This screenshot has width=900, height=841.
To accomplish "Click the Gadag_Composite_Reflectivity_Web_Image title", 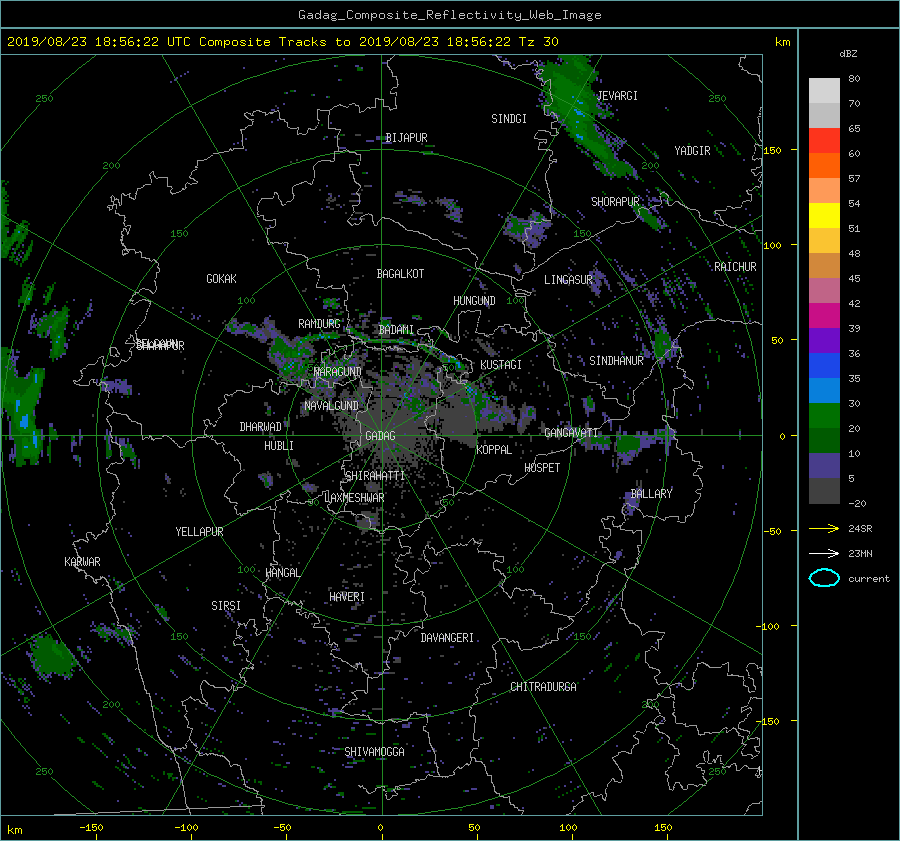I will point(449,15).
